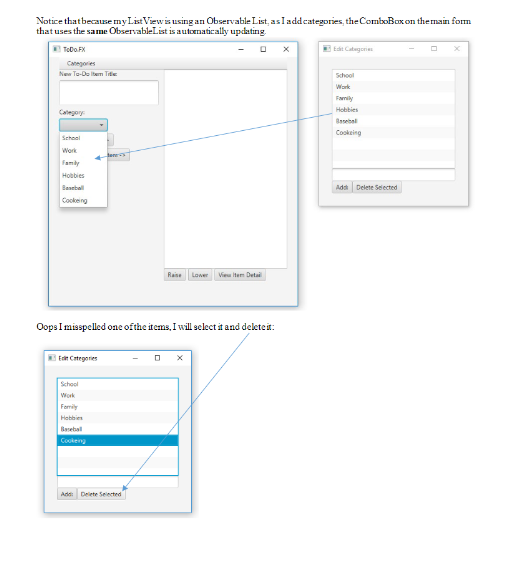This screenshot has height=568, width=530.
Task: Select Work in the faded Edit Categories window
Action: tap(393, 87)
